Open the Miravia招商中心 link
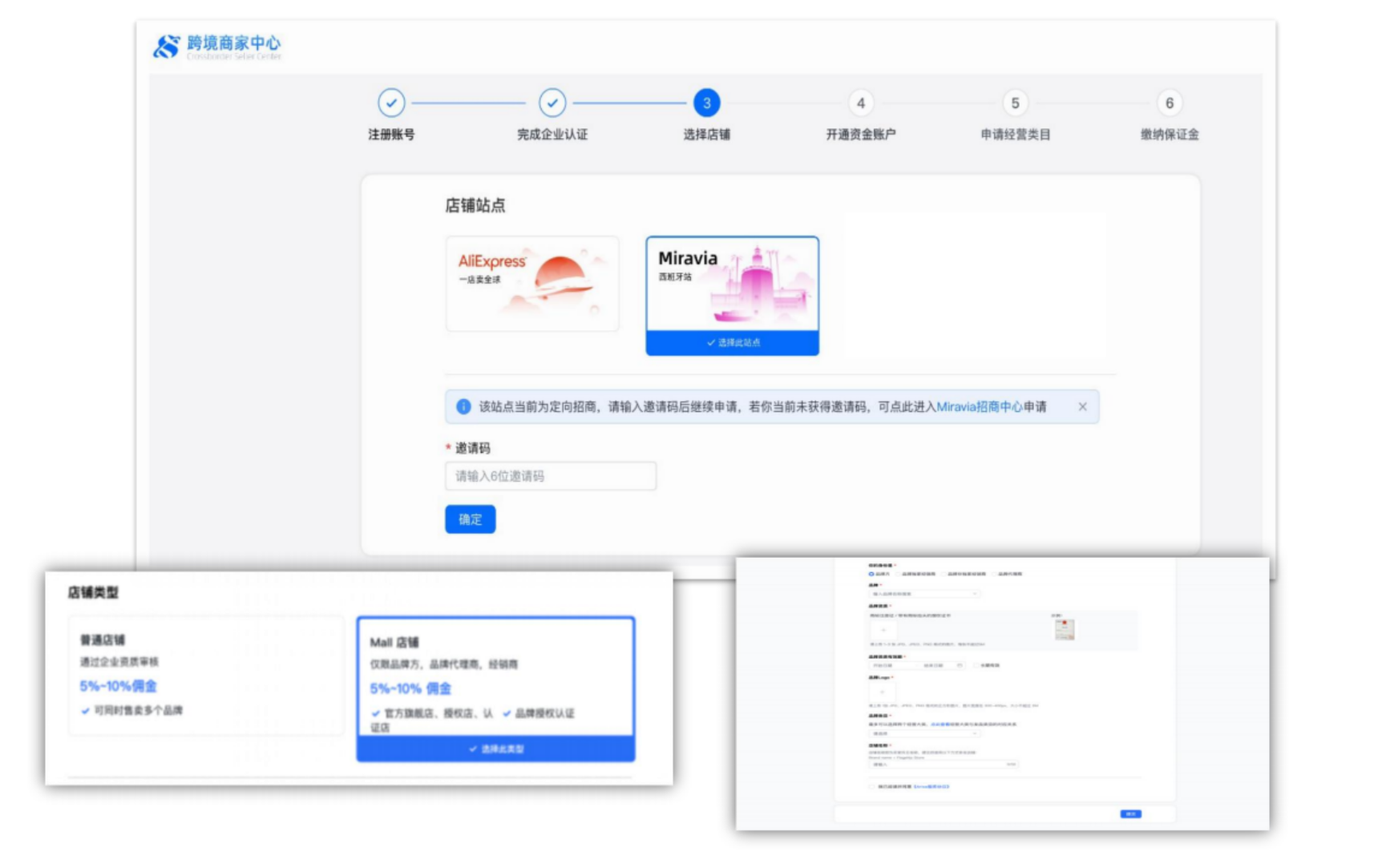Screen dimensions: 1374x868 979,407
